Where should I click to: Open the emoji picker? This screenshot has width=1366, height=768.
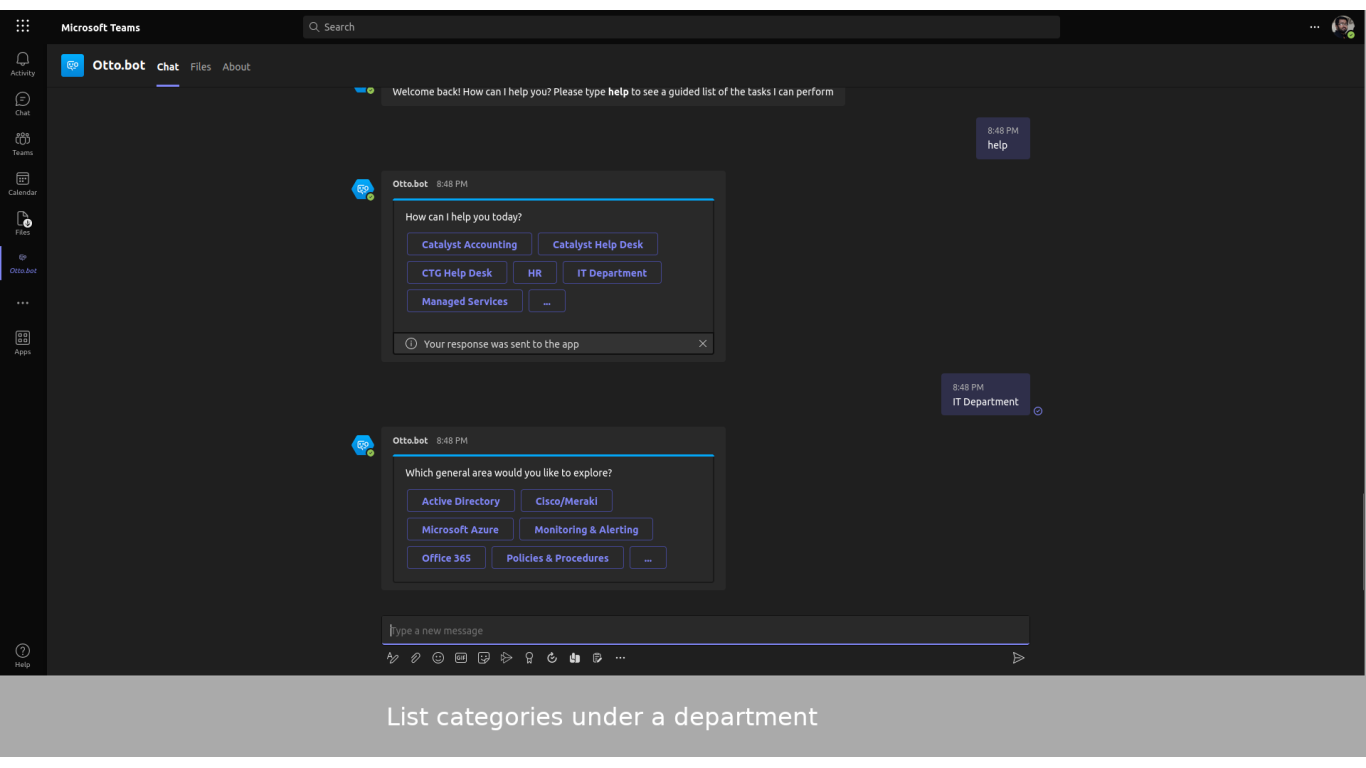click(438, 658)
